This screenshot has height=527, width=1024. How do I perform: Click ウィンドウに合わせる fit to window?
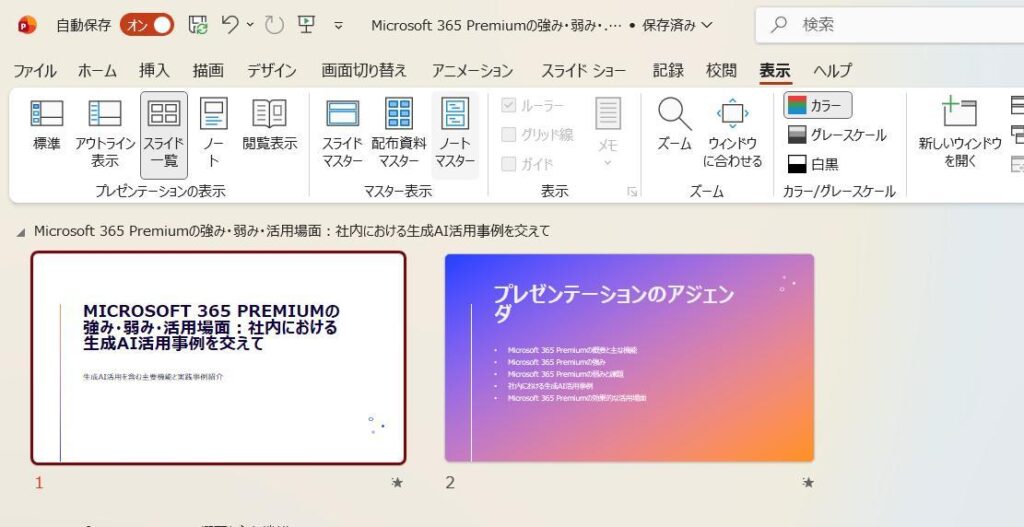pos(733,133)
